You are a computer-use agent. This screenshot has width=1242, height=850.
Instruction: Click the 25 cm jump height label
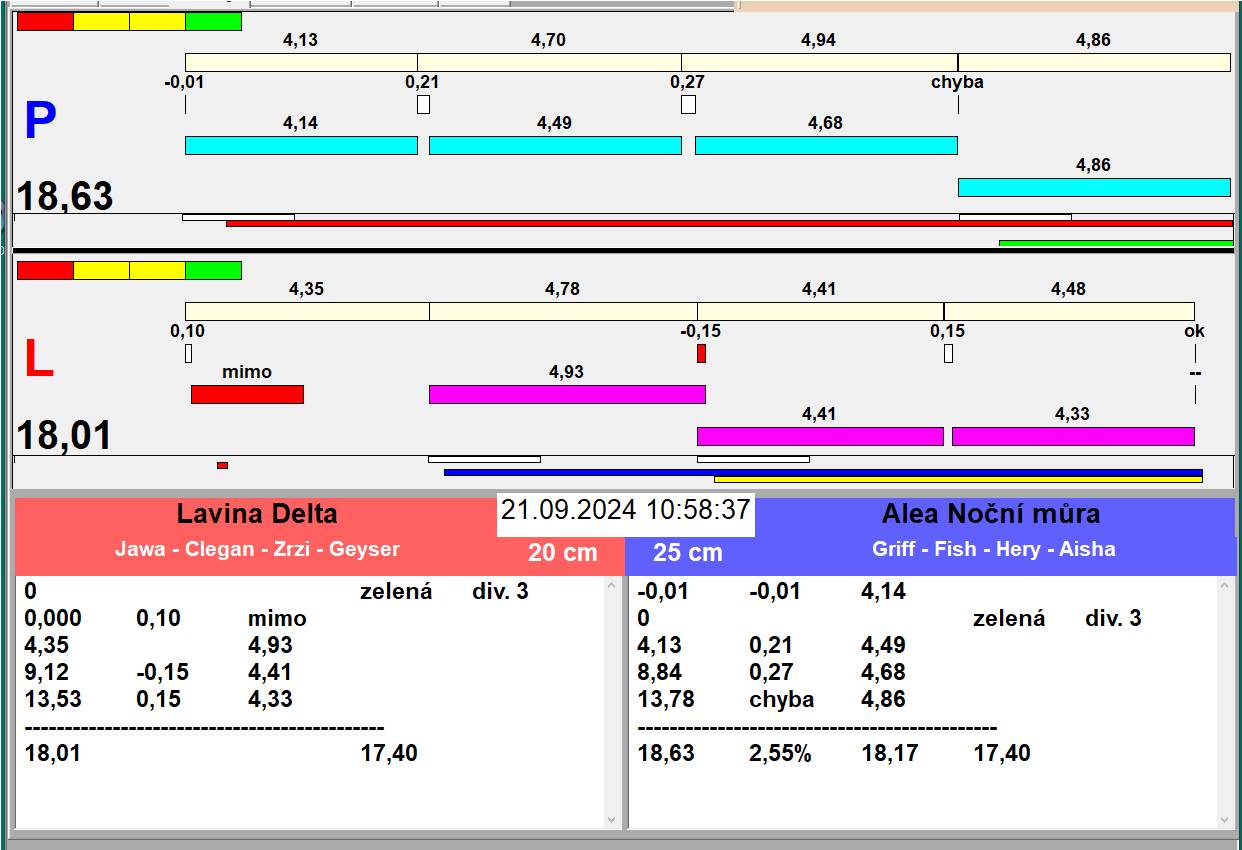(687, 553)
